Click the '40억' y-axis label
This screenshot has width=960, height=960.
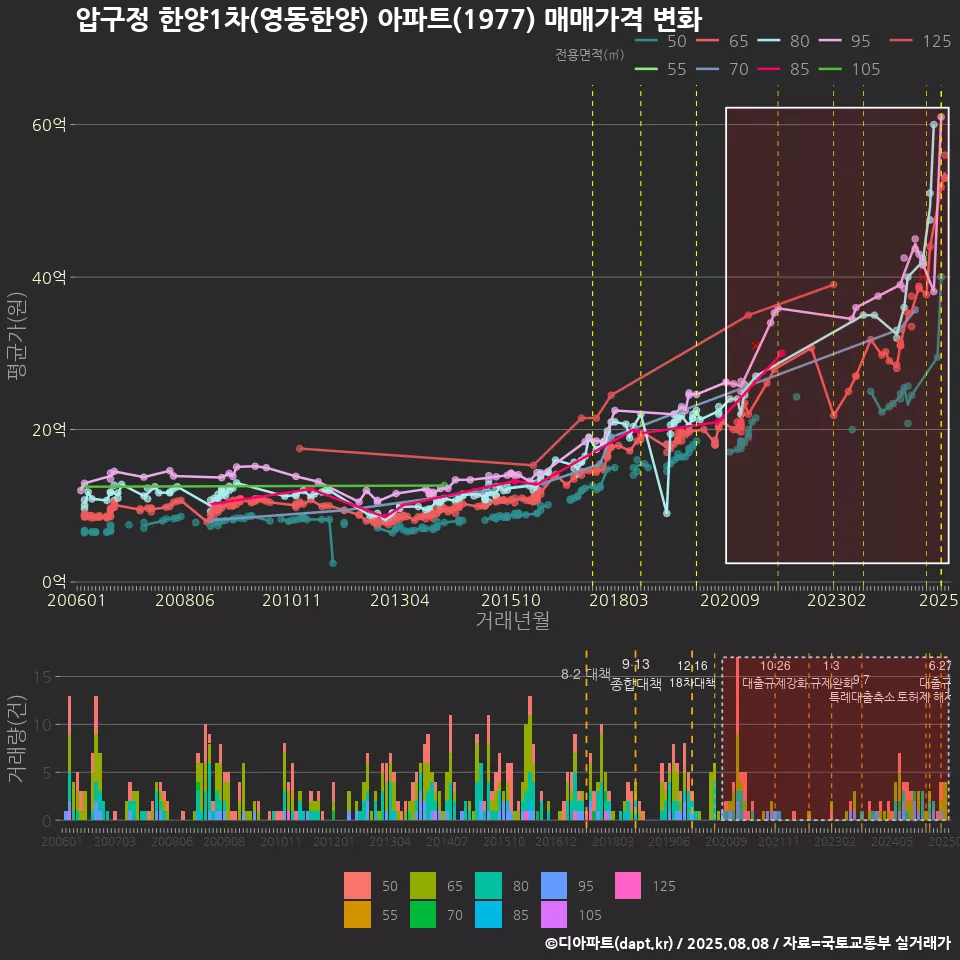pyautogui.click(x=49, y=277)
